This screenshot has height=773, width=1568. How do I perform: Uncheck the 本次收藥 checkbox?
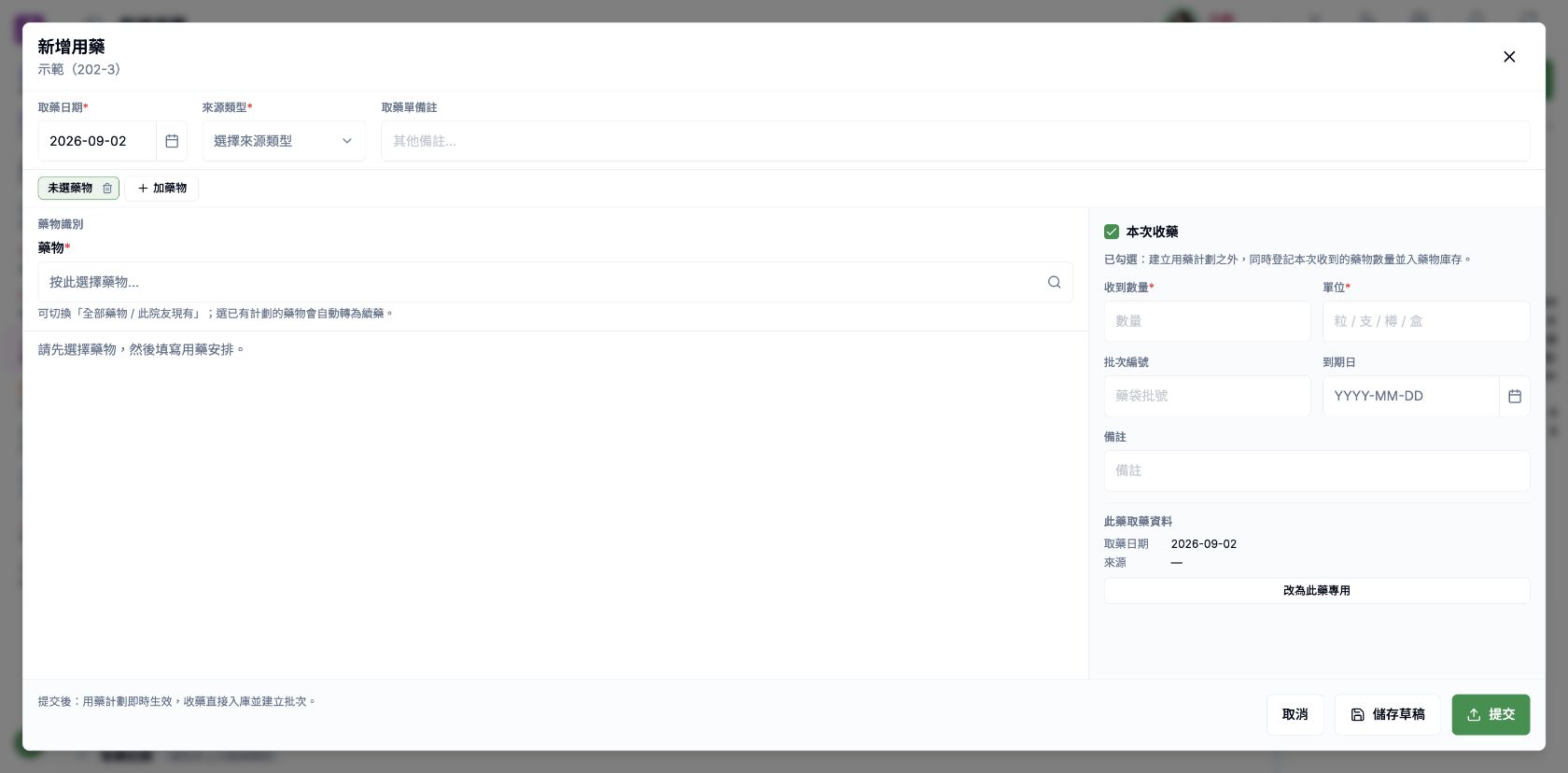click(1112, 232)
